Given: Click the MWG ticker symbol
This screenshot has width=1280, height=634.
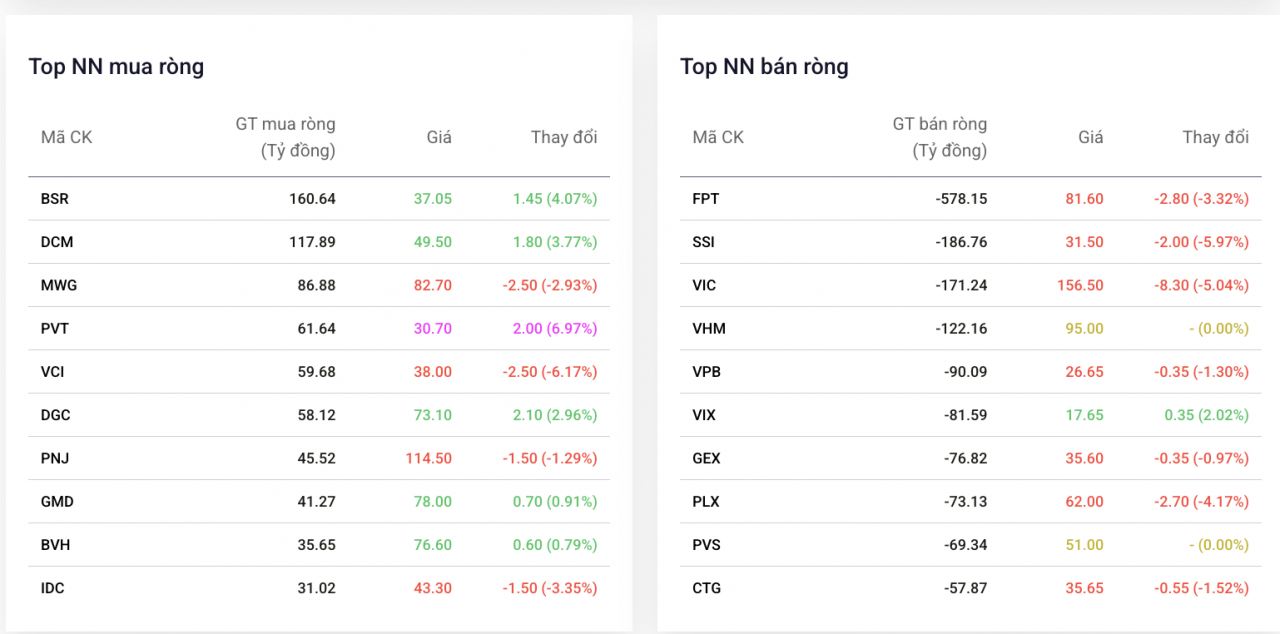Looking at the screenshot, I should click(59, 285).
